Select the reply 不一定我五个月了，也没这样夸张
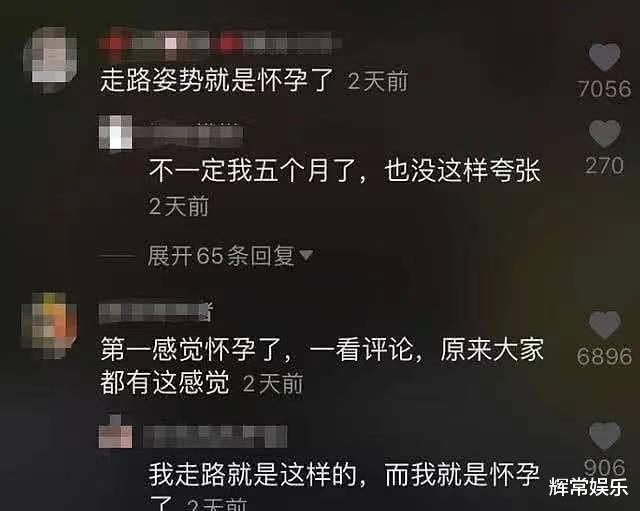The image size is (640, 511). [x=345, y=170]
